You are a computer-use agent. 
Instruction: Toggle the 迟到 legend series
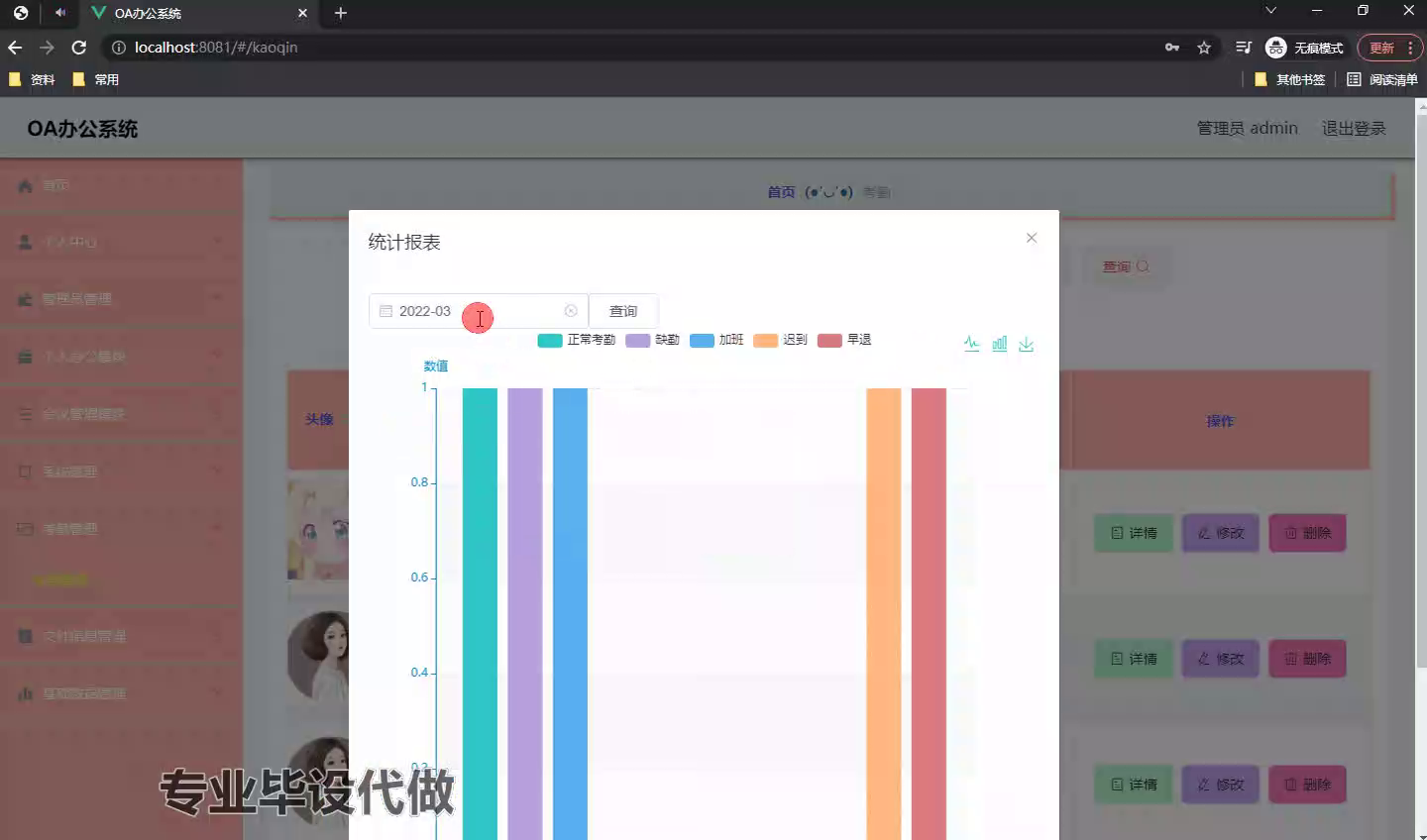(x=780, y=340)
